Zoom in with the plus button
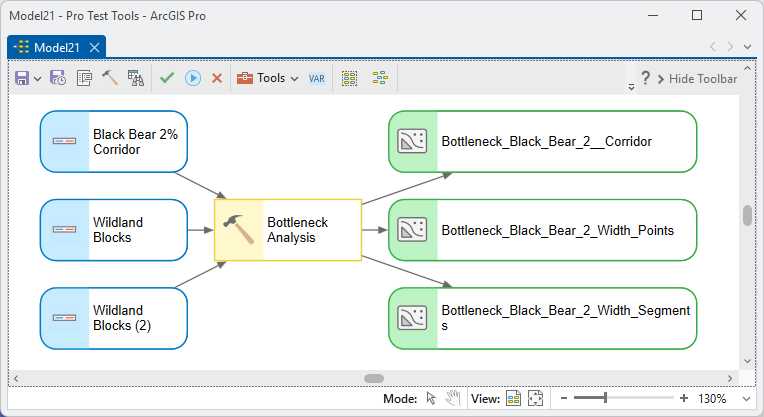 coord(684,398)
